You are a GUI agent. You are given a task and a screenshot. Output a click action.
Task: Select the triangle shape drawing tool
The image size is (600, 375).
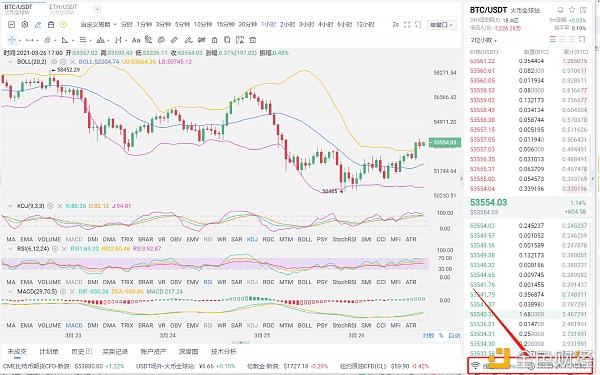(65, 40)
